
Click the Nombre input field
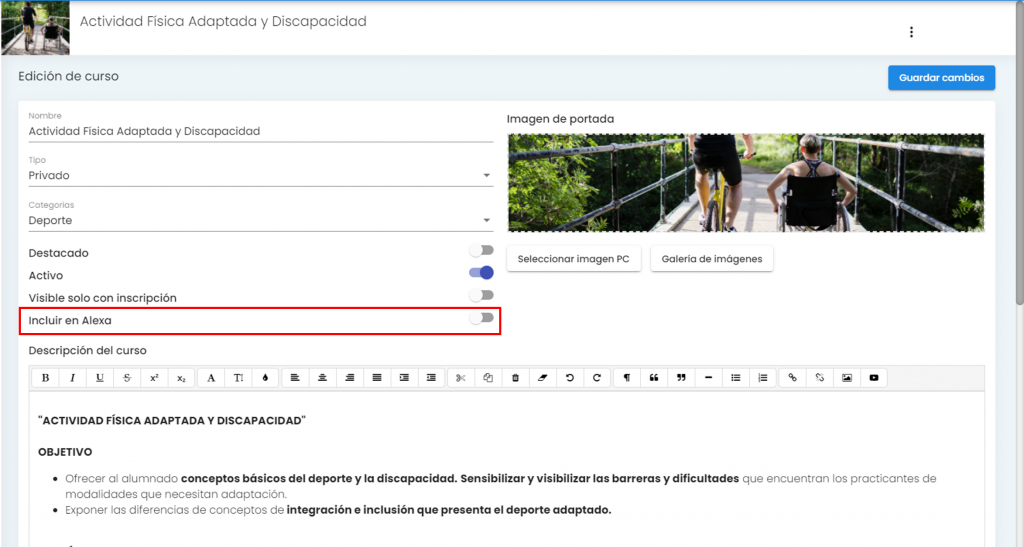(260, 131)
